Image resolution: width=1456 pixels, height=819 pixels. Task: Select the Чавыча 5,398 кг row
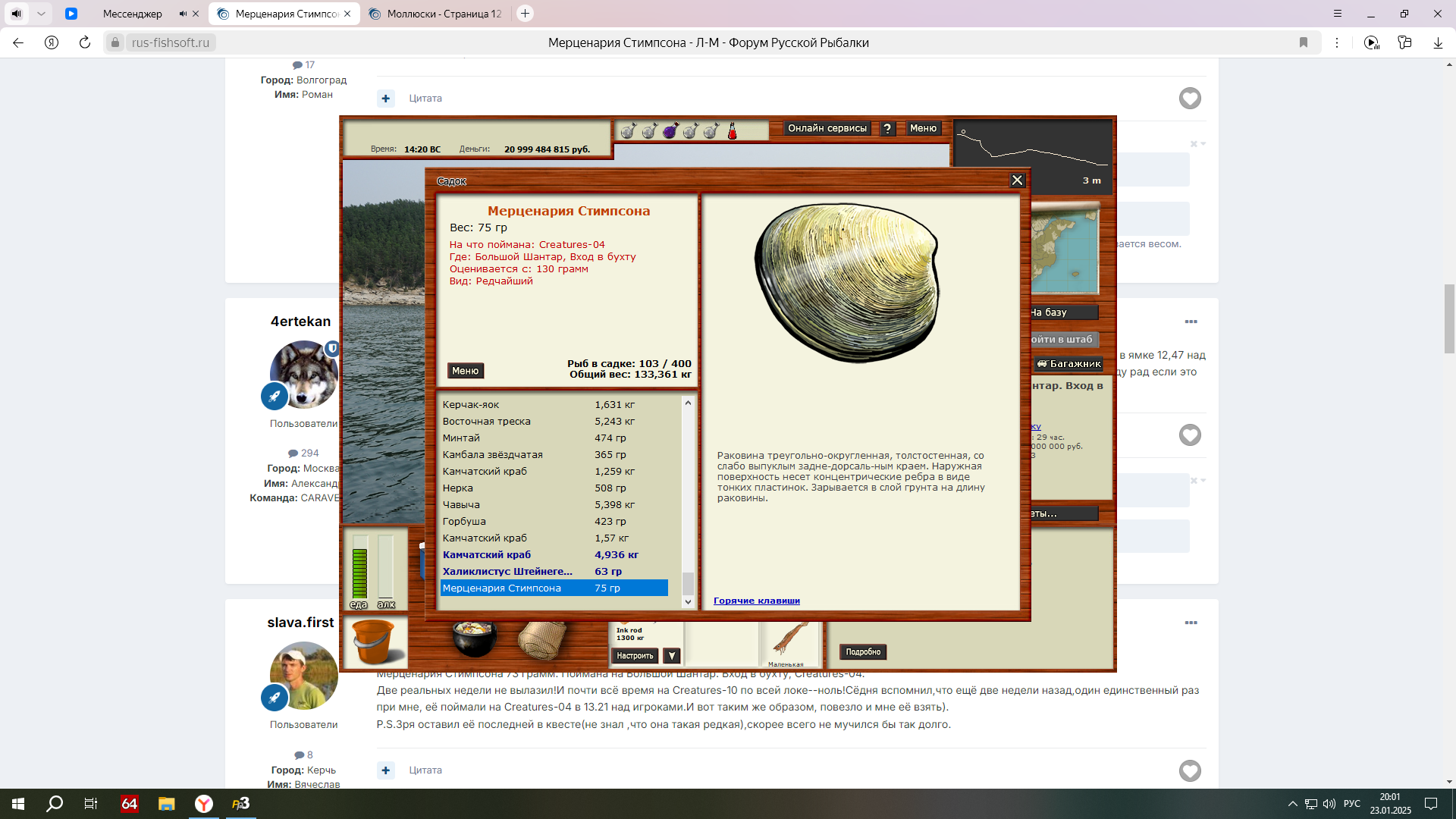[x=554, y=504]
